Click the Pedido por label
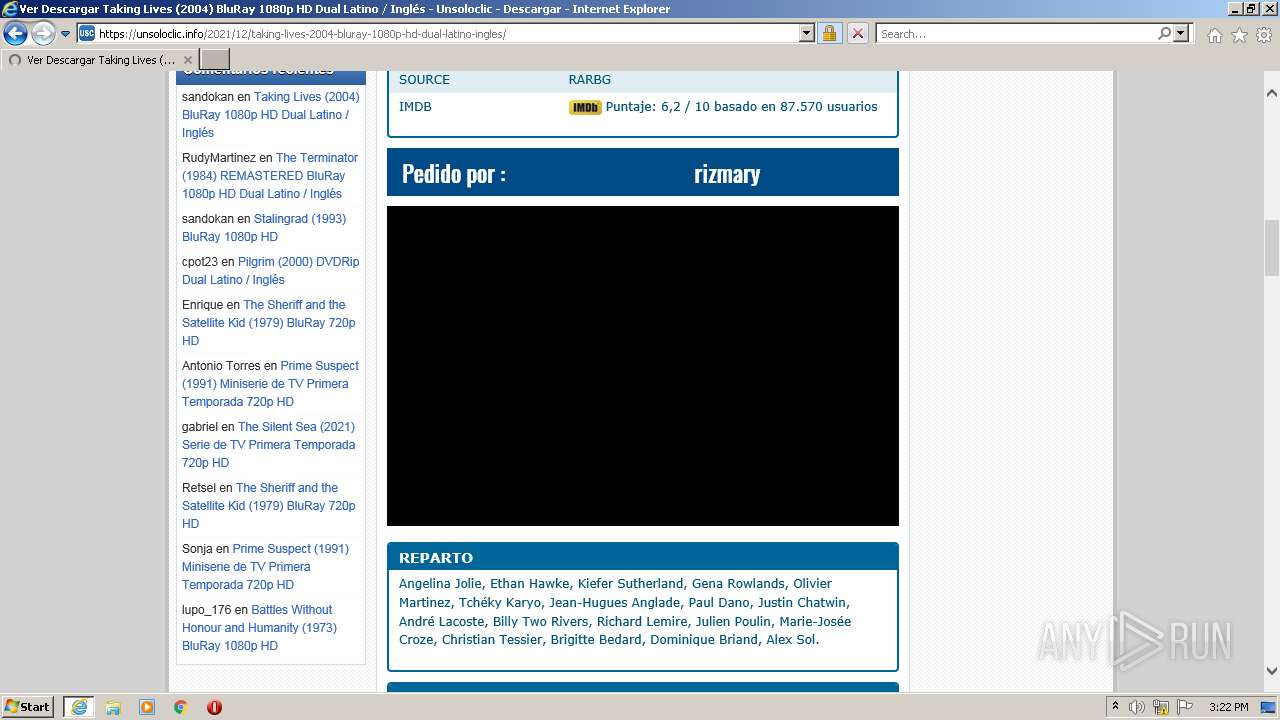The image size is (1280, 720). (x=454, y=174)
